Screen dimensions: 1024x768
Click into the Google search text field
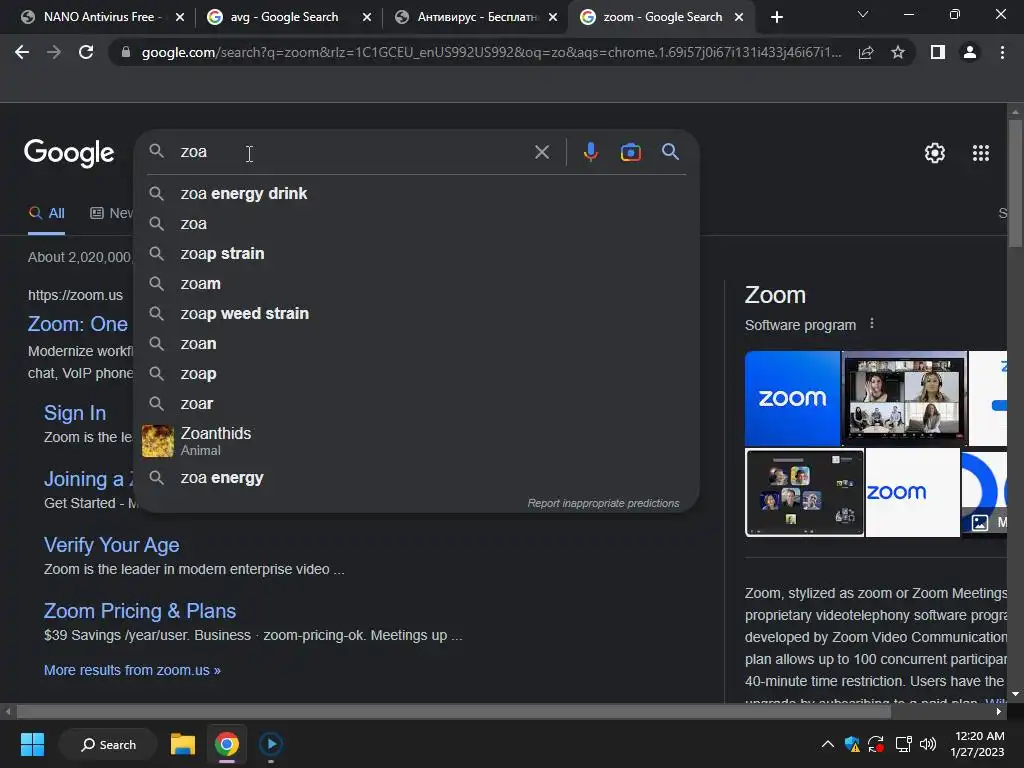point(353,152)
